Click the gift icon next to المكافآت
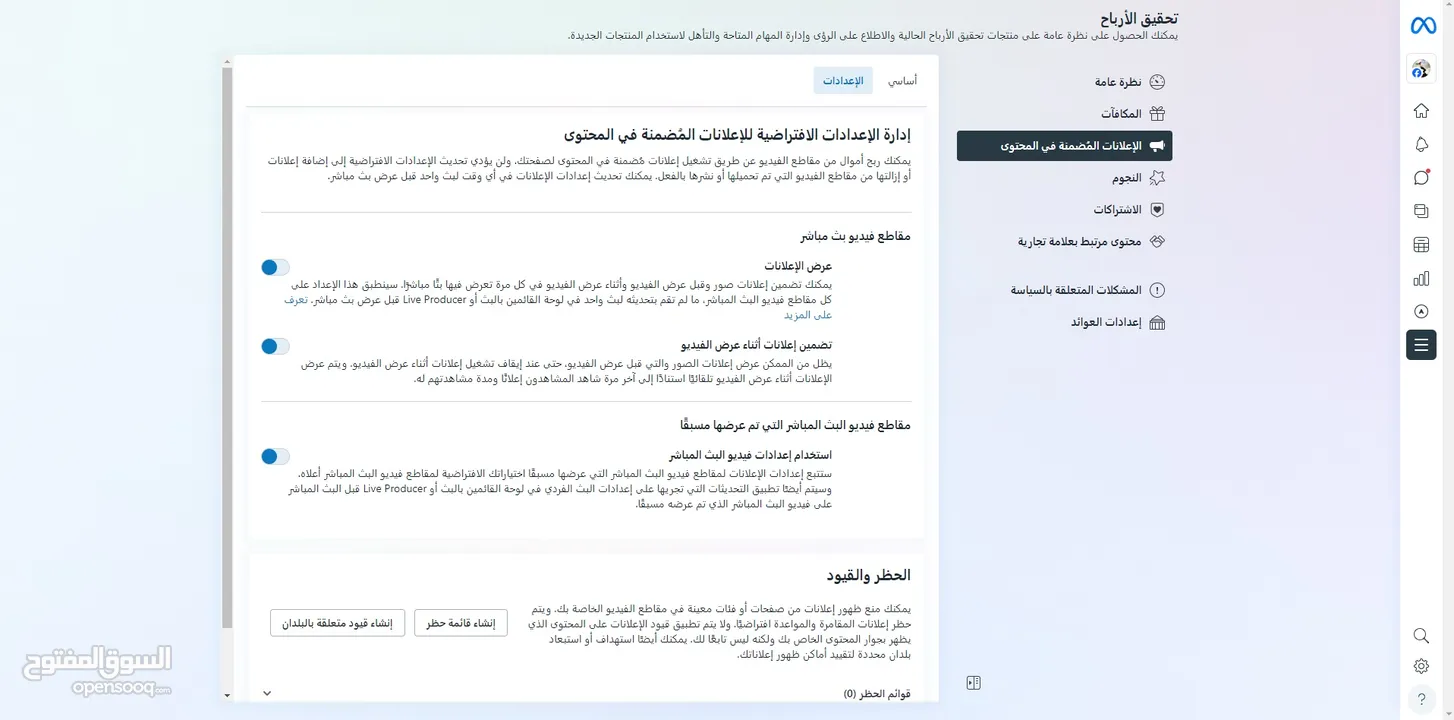Image resolution: width=1454 pixels, height=720 pixels. (1157, 114)
